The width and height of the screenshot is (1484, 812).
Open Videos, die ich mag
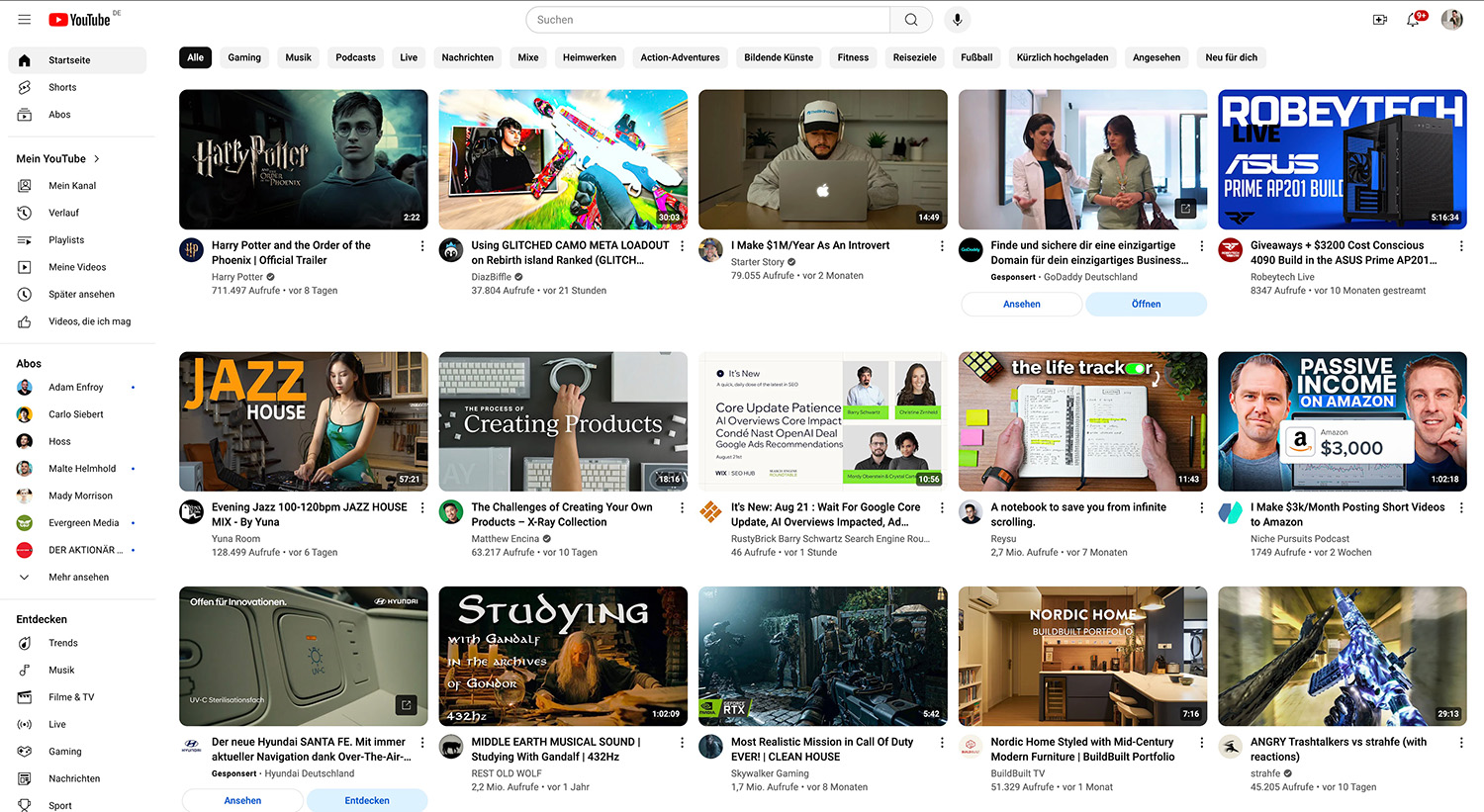(x=77, y=321)
